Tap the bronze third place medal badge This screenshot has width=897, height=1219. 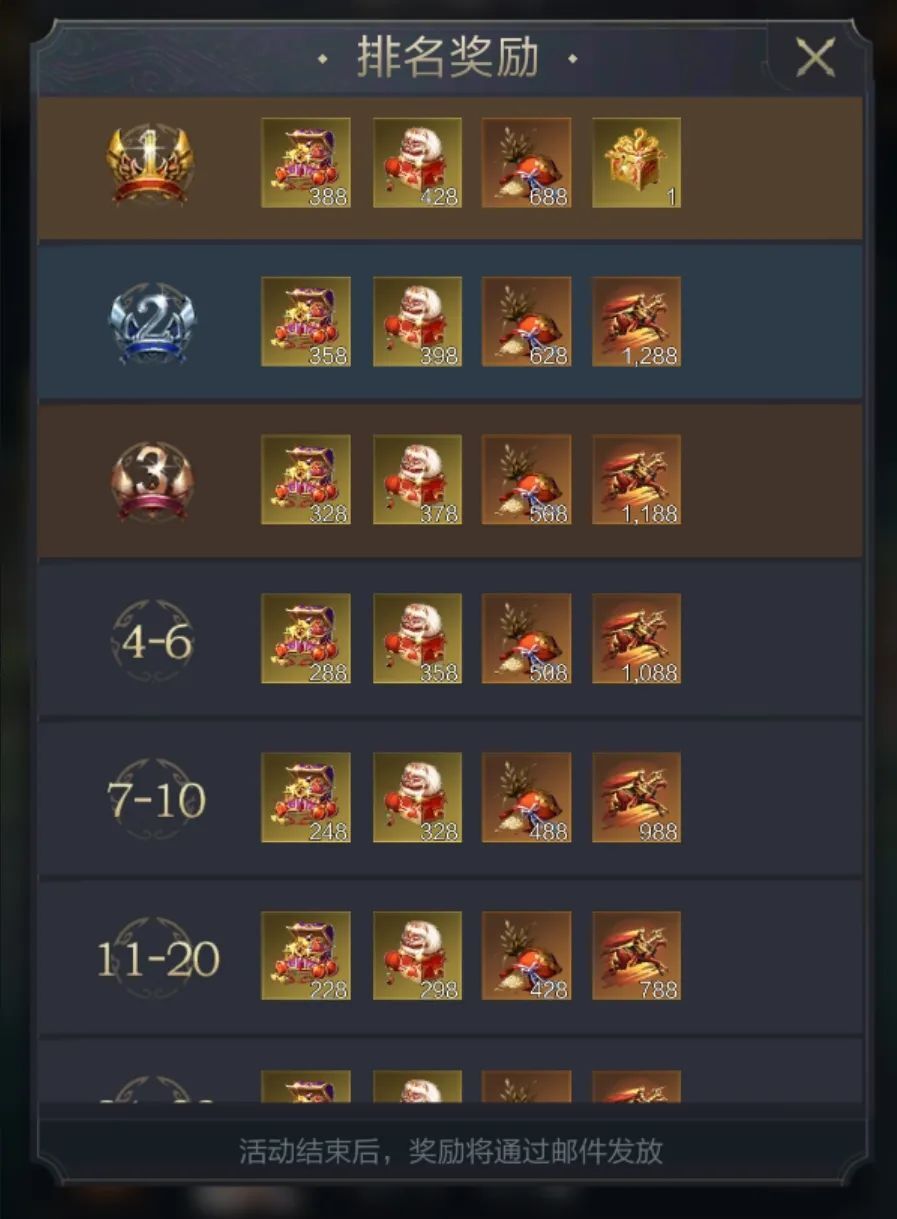(152, 480)
